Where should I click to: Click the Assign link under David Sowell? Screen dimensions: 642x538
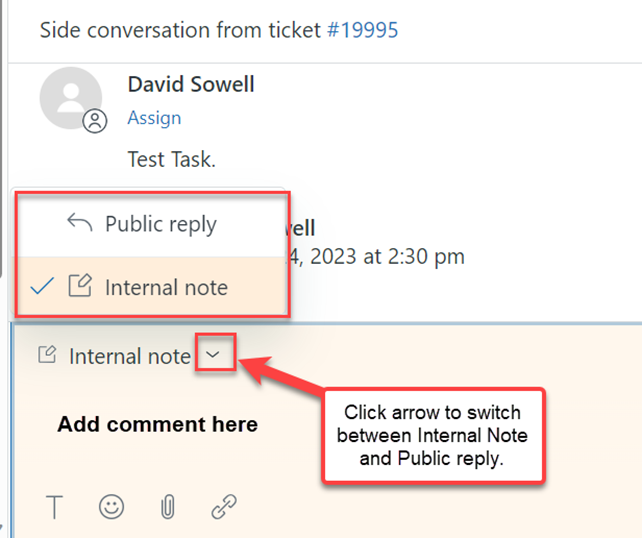tap(154, 118)
